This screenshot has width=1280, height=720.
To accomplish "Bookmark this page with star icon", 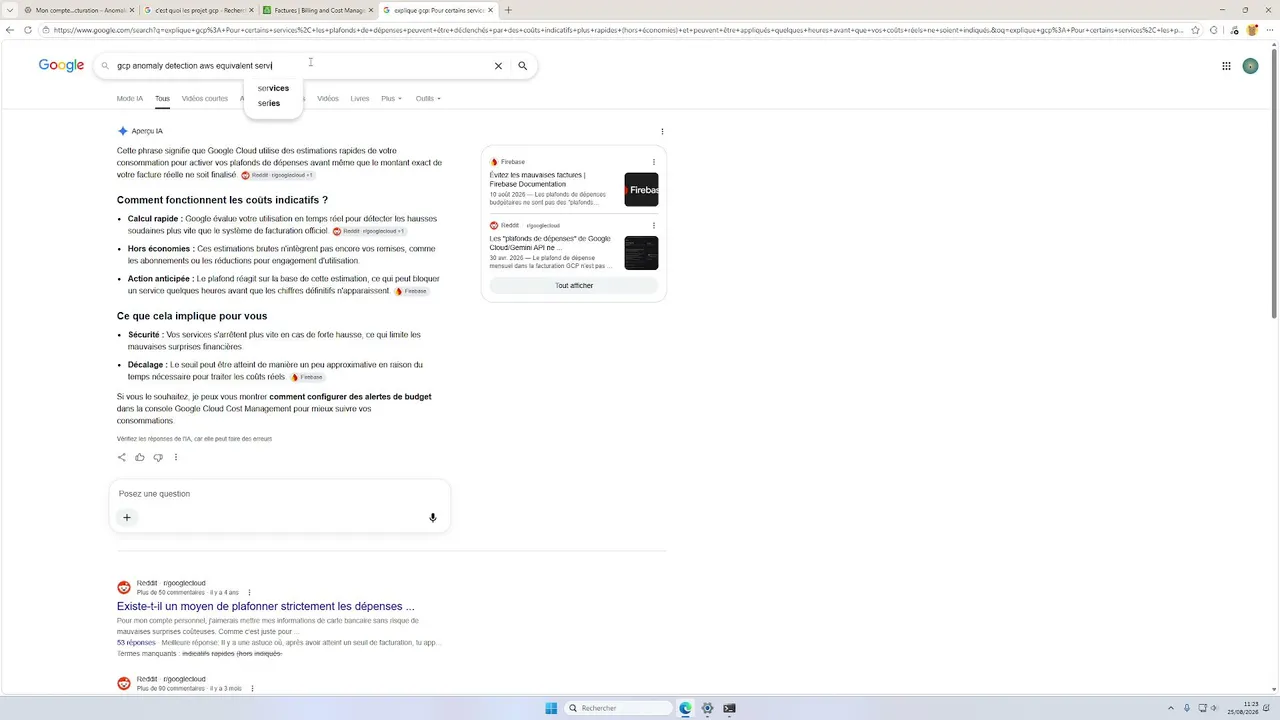I will coord(1196,30).
